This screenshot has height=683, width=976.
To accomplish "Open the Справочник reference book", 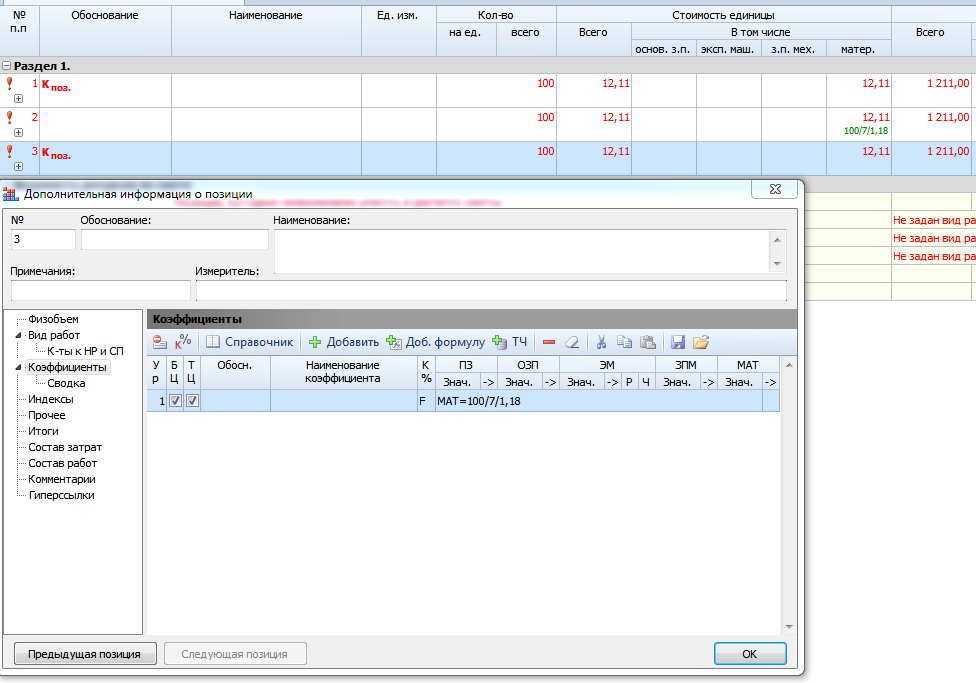I will [x=249, y=342].
